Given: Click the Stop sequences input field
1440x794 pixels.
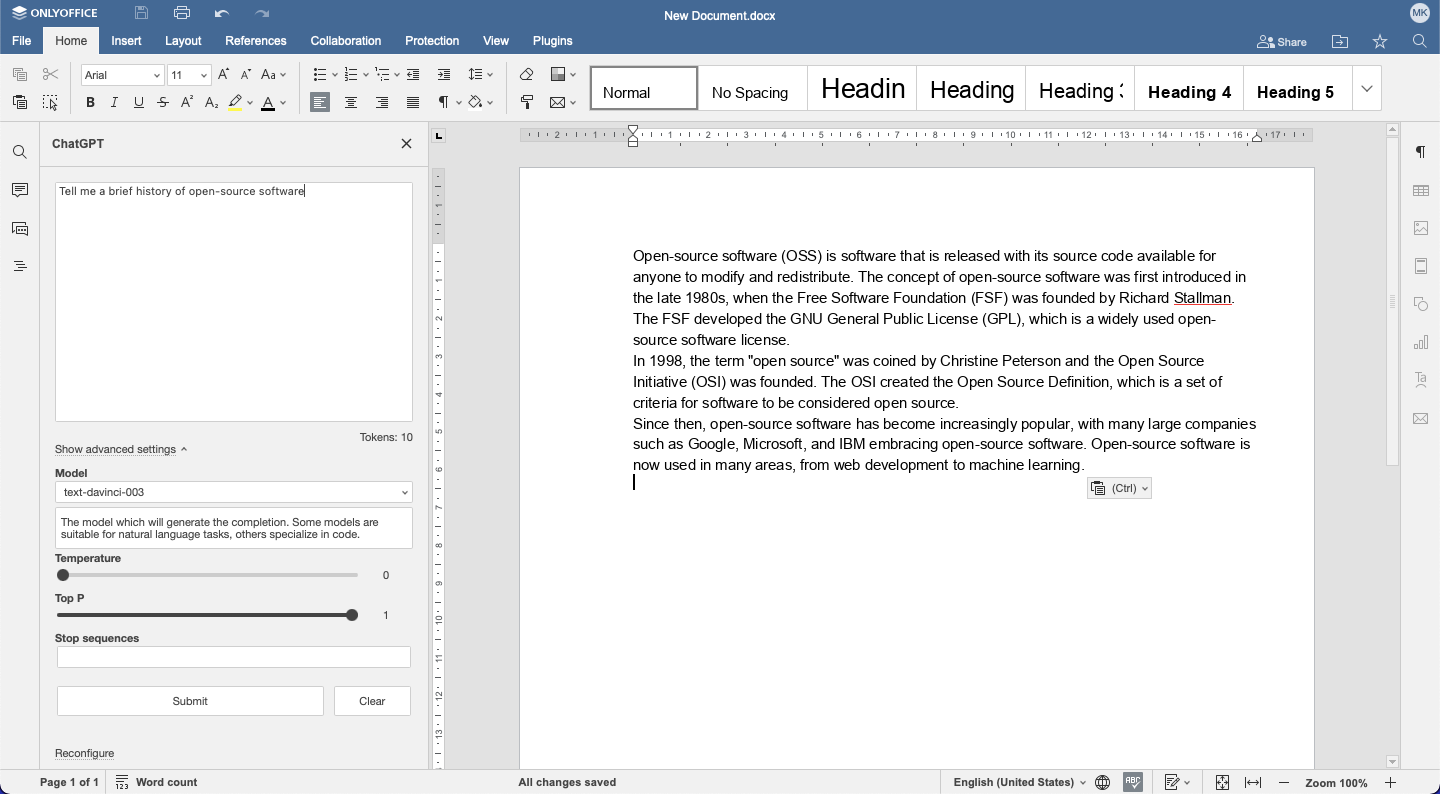Looking at the screenshot, I should pos(233,657).
